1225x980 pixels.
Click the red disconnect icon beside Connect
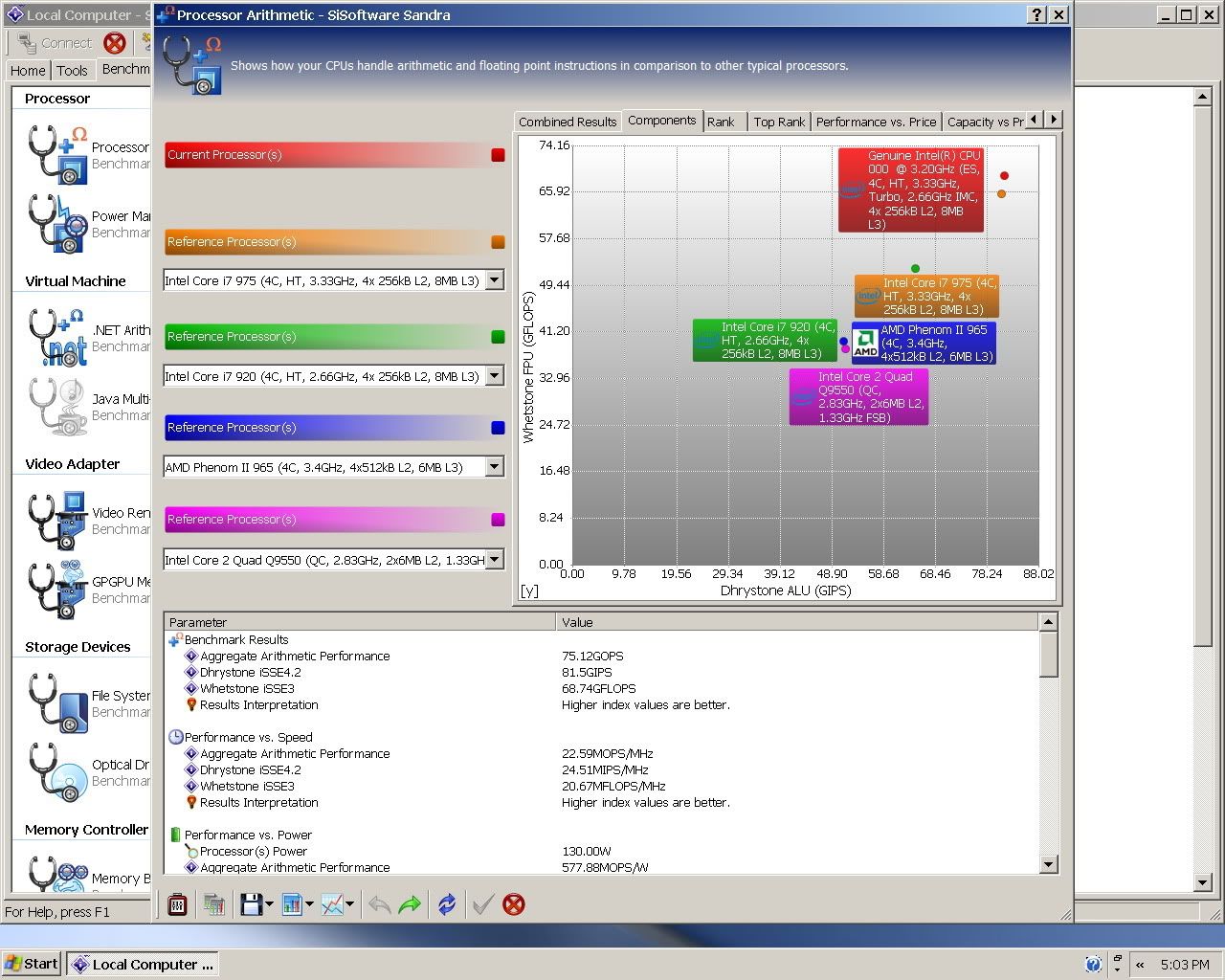click(x=115, y=43)
